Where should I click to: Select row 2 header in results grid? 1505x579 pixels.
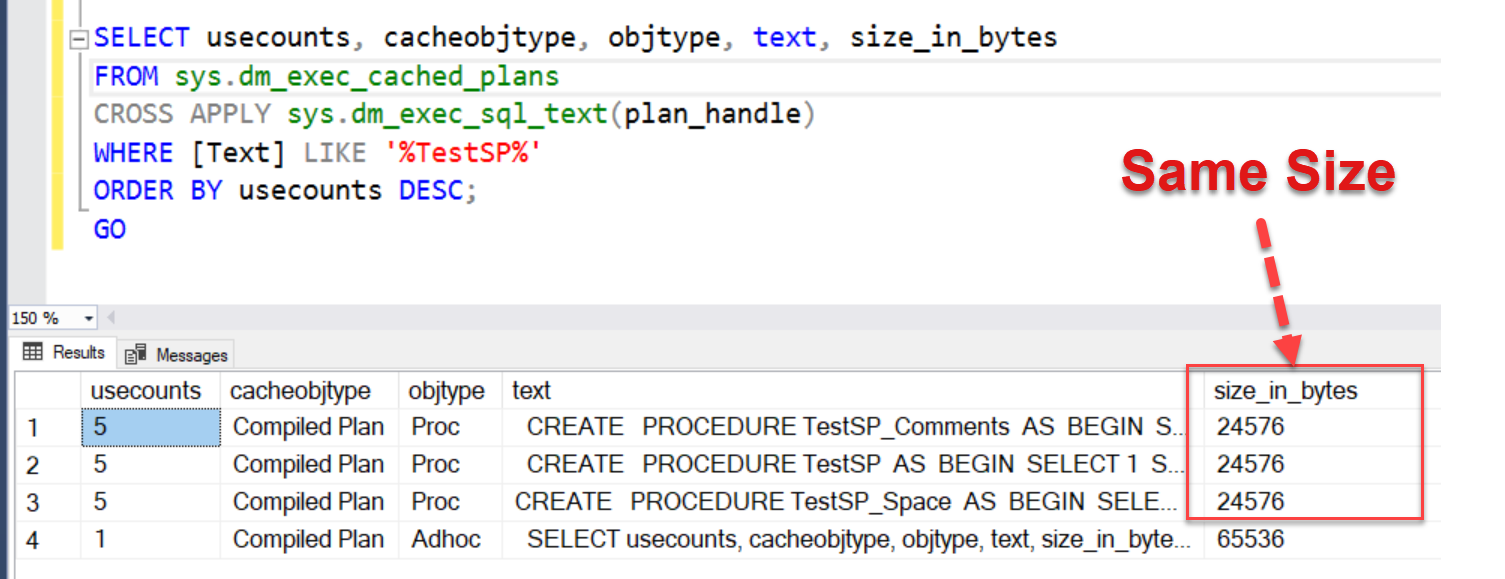point(48,465)
